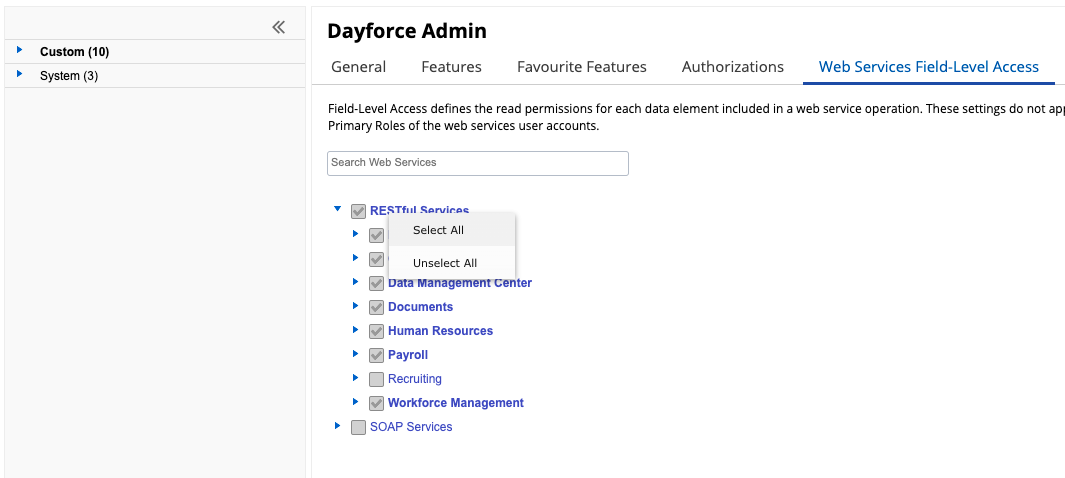Collapse the RESTful Services tree node
Viewport: 1065px width, 478px height.
338,210
